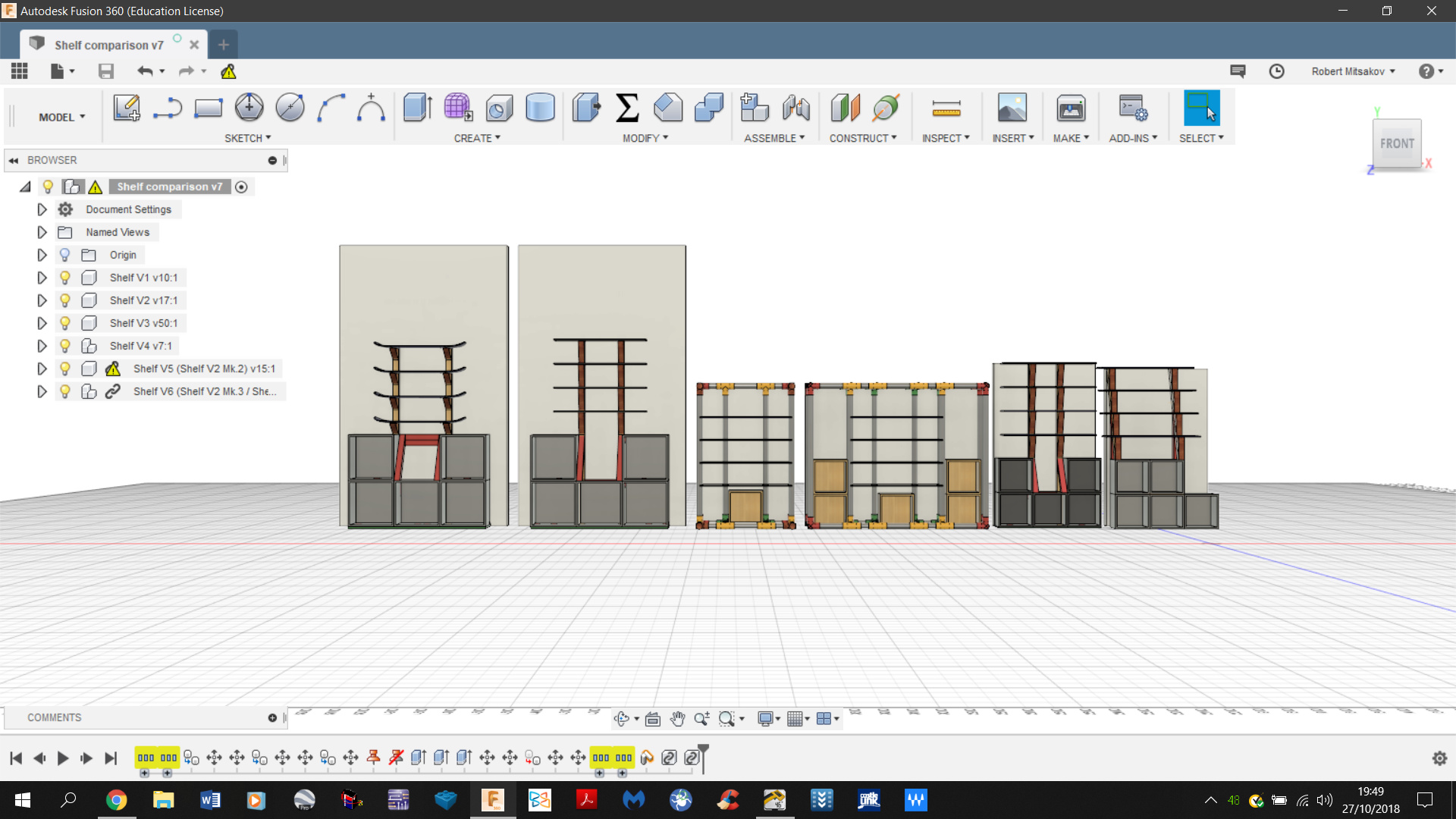This screenshot has width=1456, height=819.
Task: Expand Shelf V1 v10:1 node
Action: [42, 278]
